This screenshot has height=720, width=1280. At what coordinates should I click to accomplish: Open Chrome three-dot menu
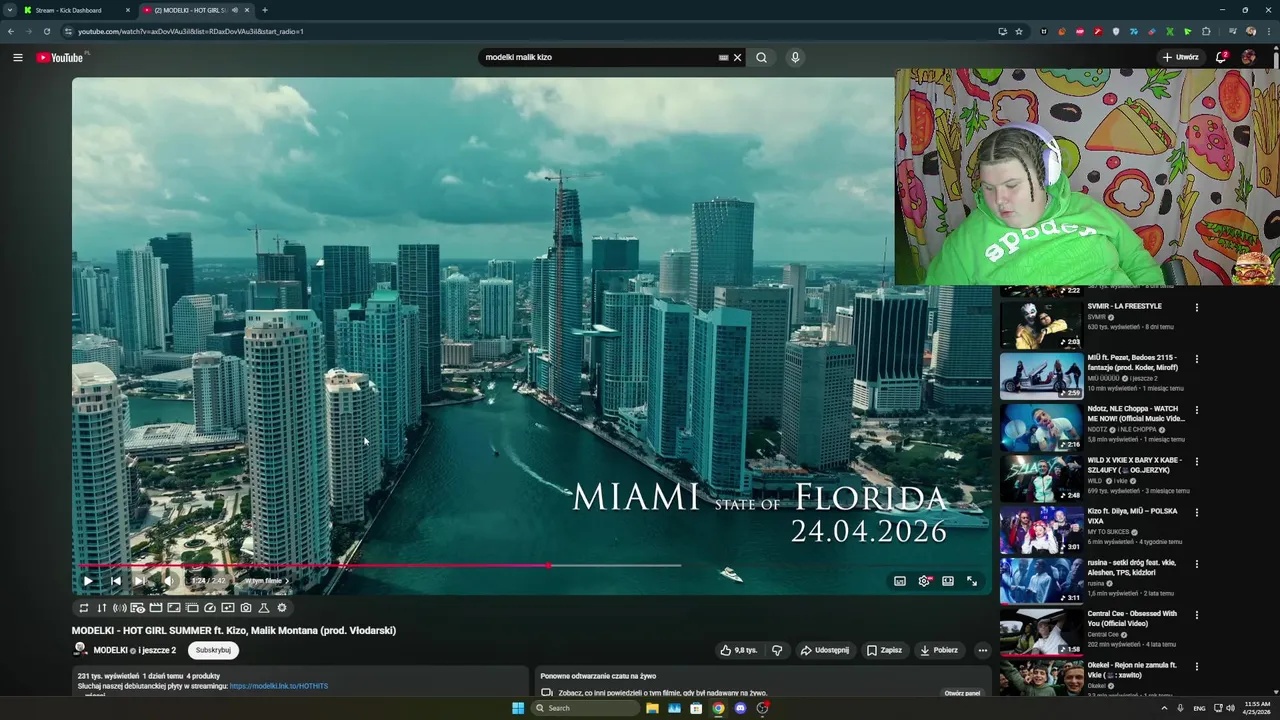pos(1268,31)
